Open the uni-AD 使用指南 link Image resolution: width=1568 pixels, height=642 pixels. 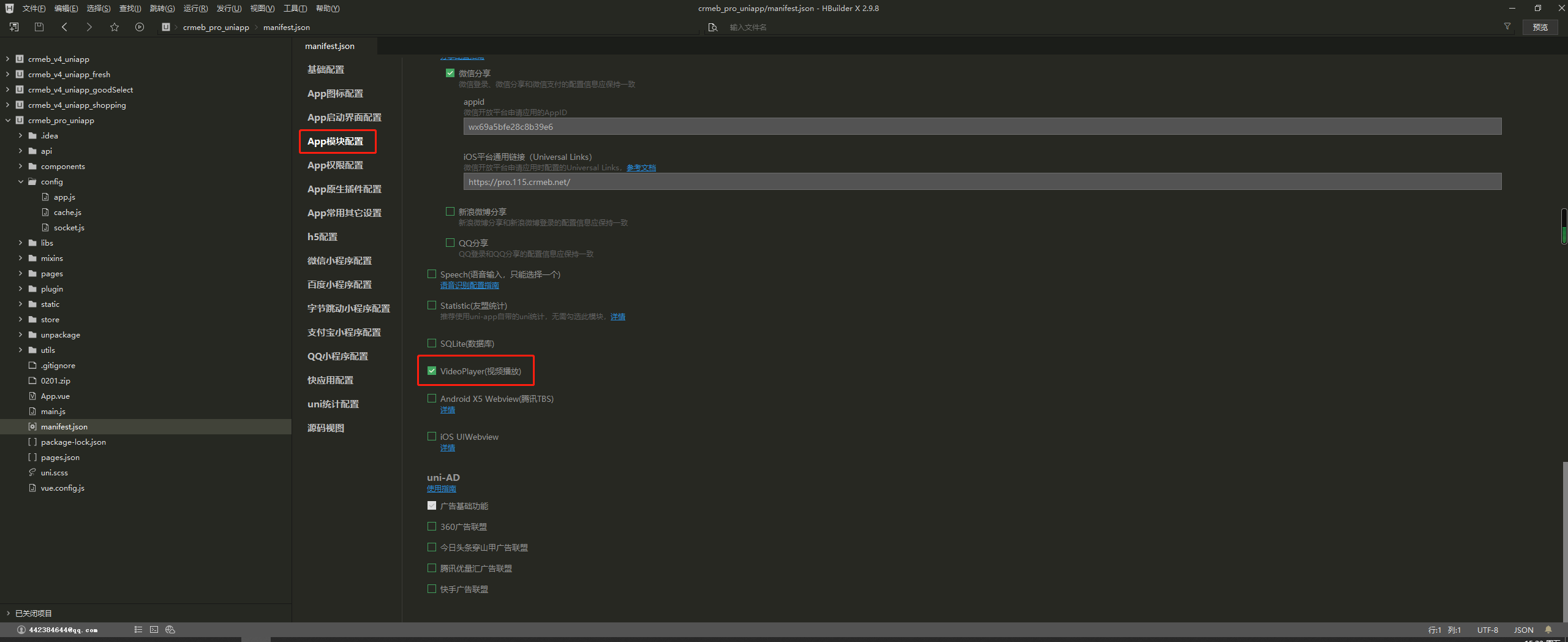[x=441, y=489]
